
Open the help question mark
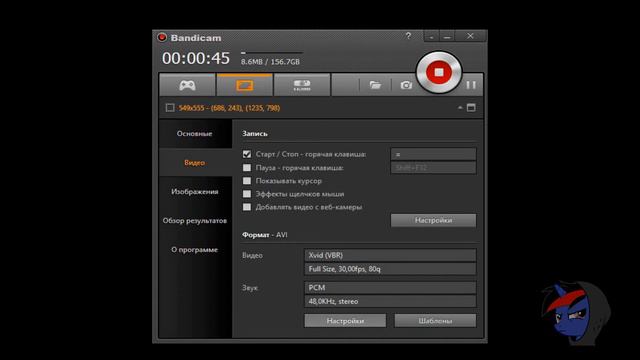(x=408, y=36)
